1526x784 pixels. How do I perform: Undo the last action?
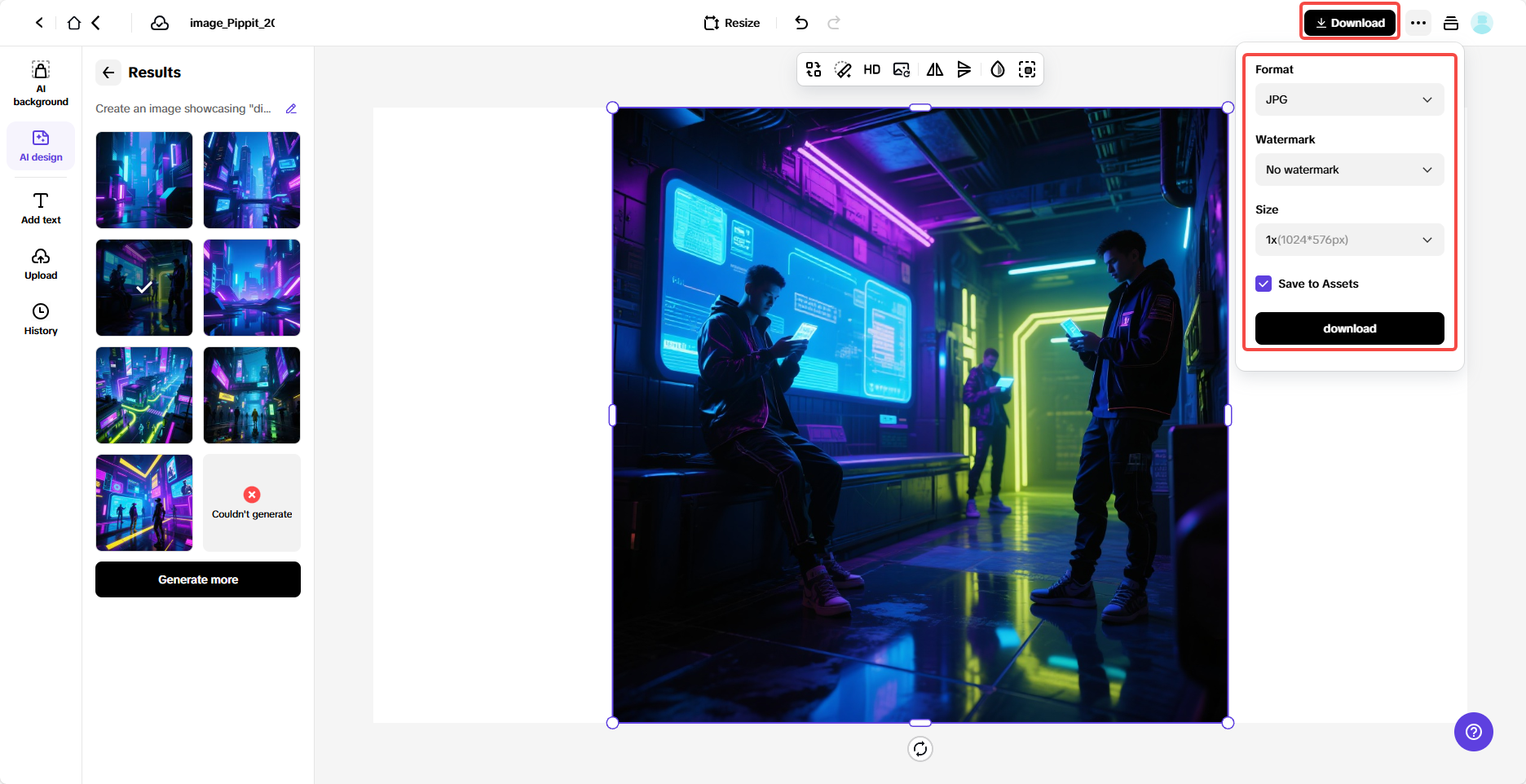801,23
